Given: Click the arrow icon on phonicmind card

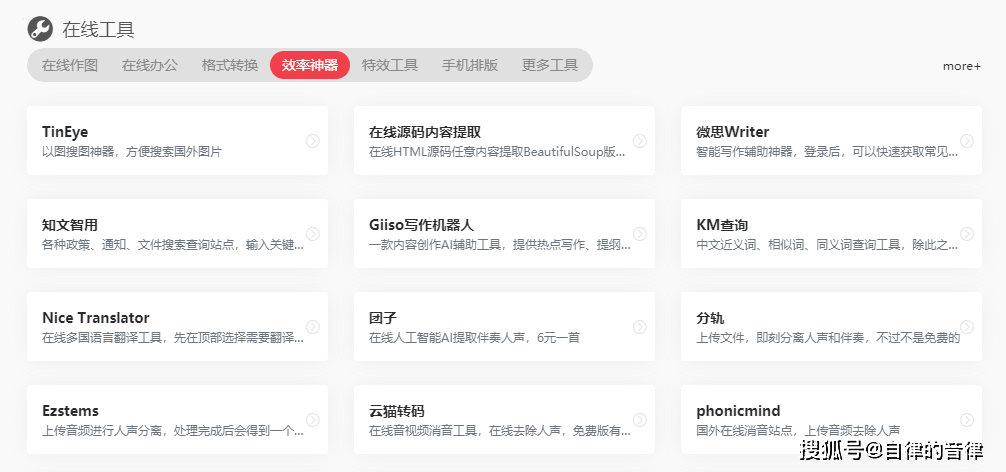Looking at the screenshot, I should [967, 420].
